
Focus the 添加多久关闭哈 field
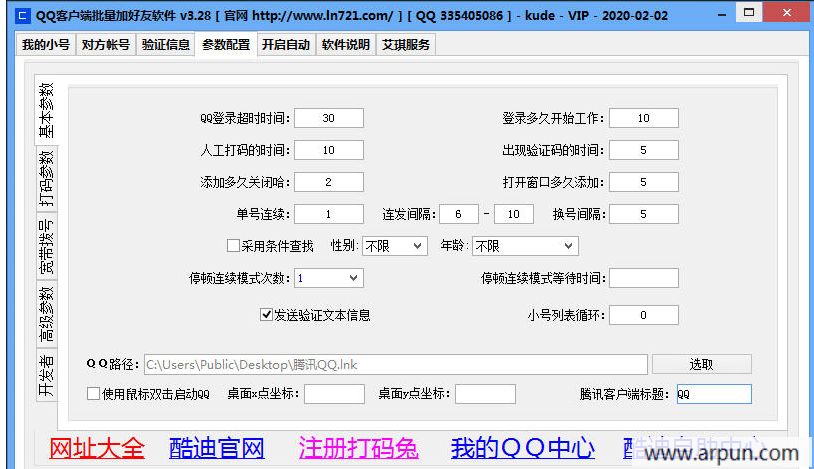pos(329,182)
